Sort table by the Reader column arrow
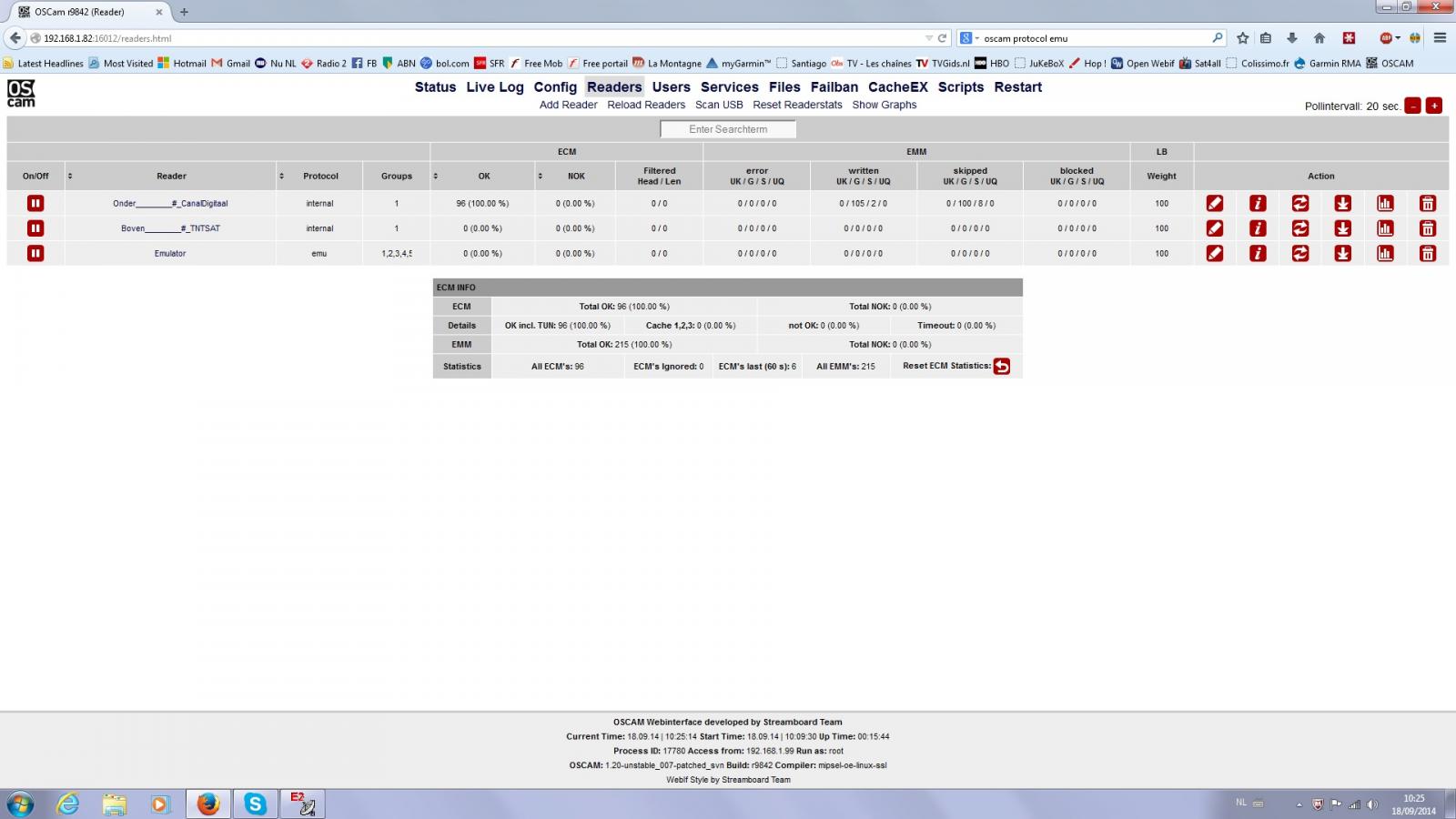The width and height of the screenshot is (1456, 819). 70,177
